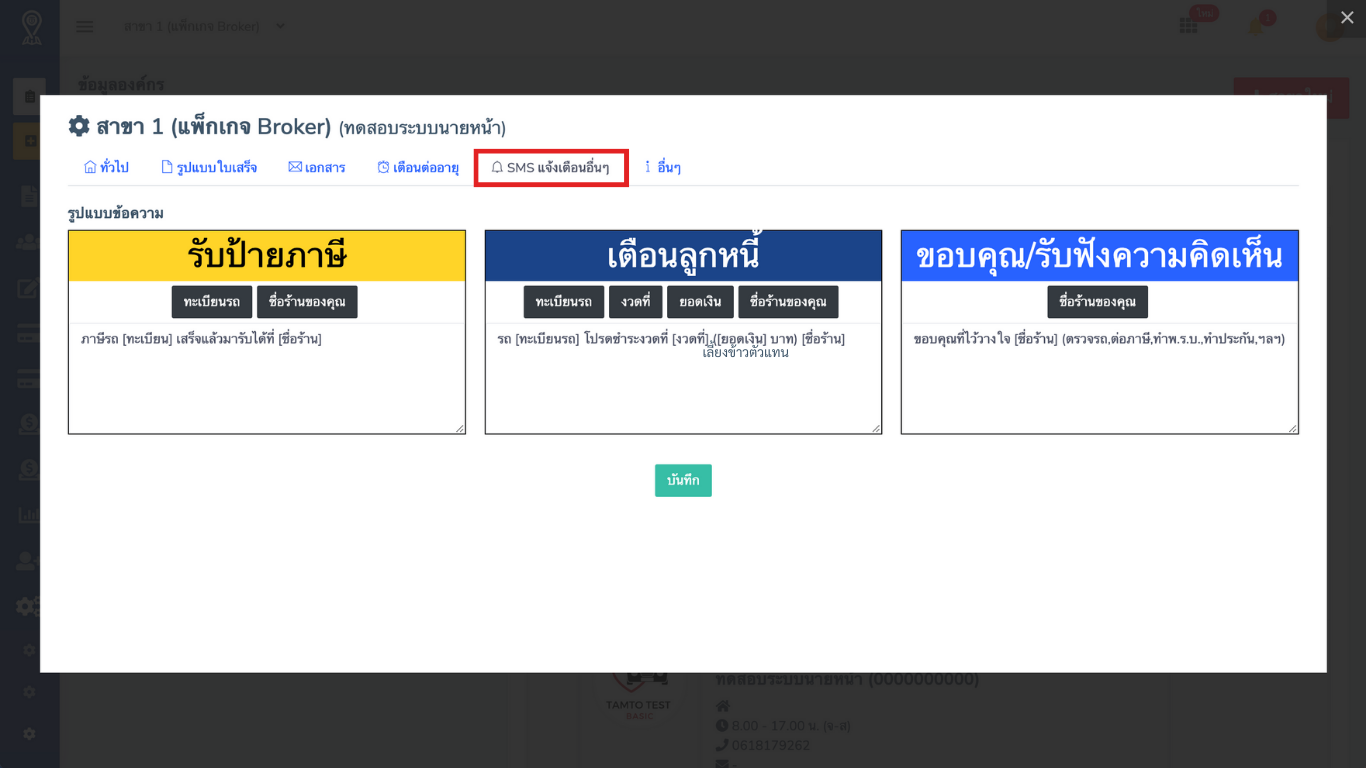Screen dimensions: 1366x768
Task: Edit the เตือนลูกหนี้ message text area
Action: [683, 378]
